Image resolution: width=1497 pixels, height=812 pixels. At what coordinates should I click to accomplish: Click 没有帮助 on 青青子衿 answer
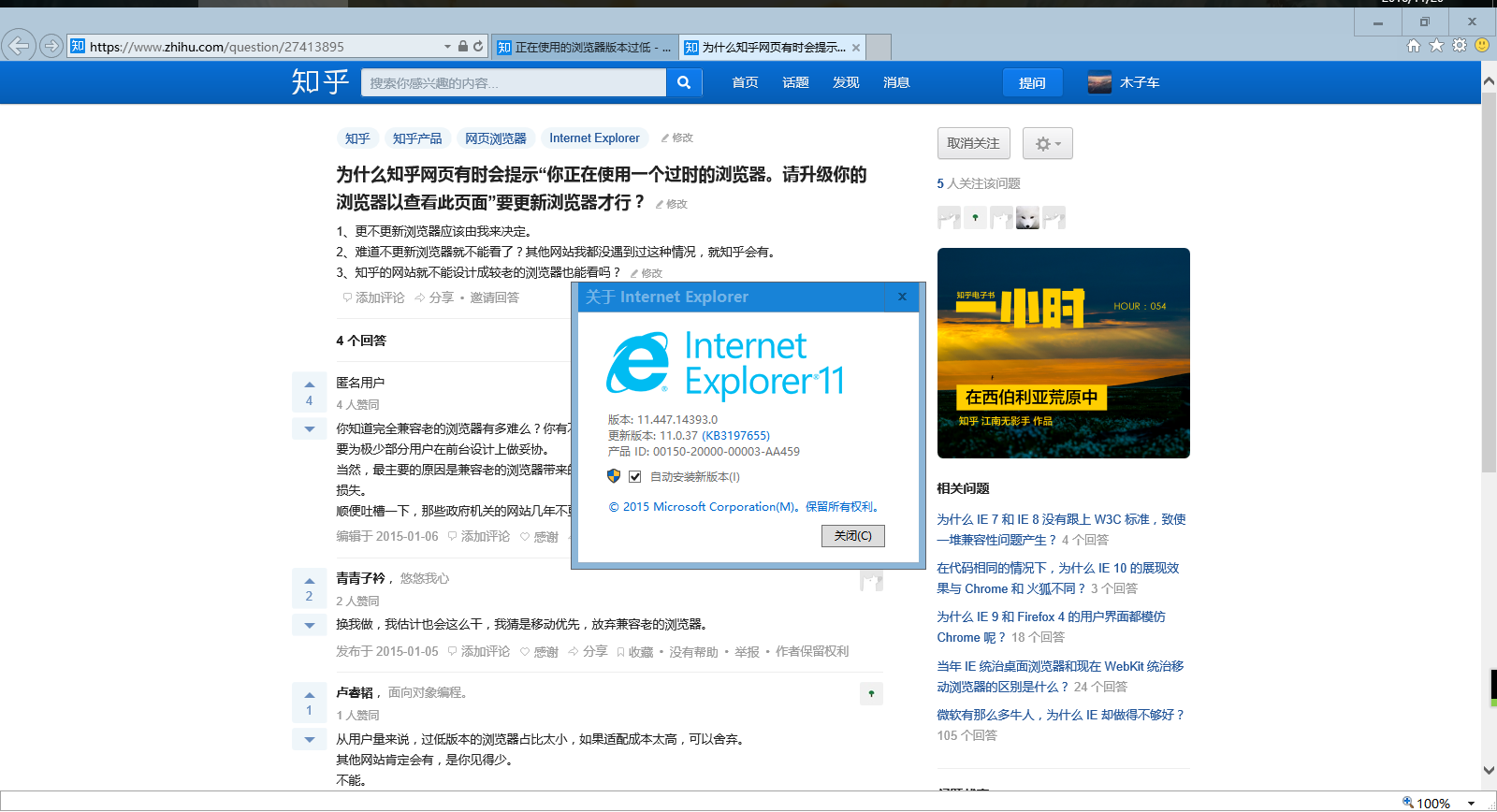693,651
